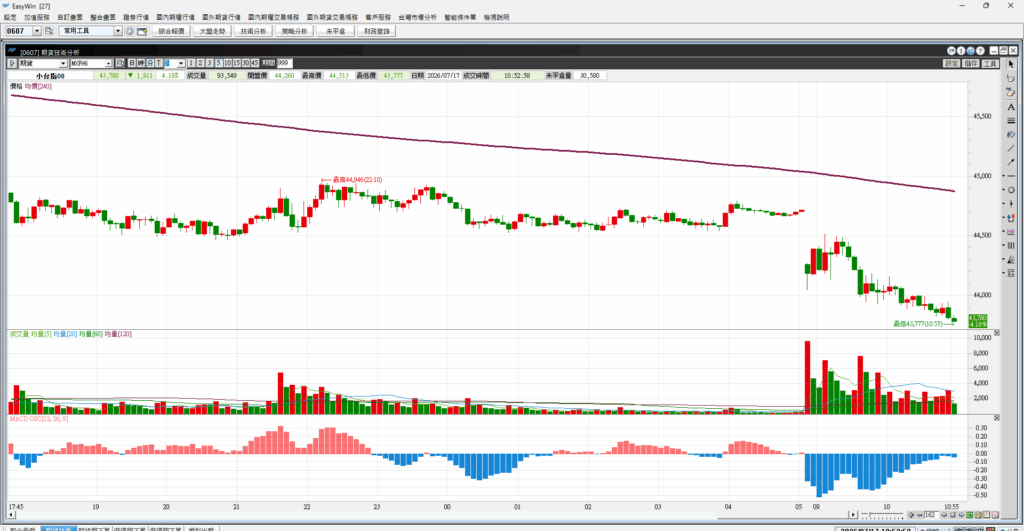The width and height of the screenshot is (1024, 531).
Task: Toggle the 日 daily period button
Action: coord(131,63)
